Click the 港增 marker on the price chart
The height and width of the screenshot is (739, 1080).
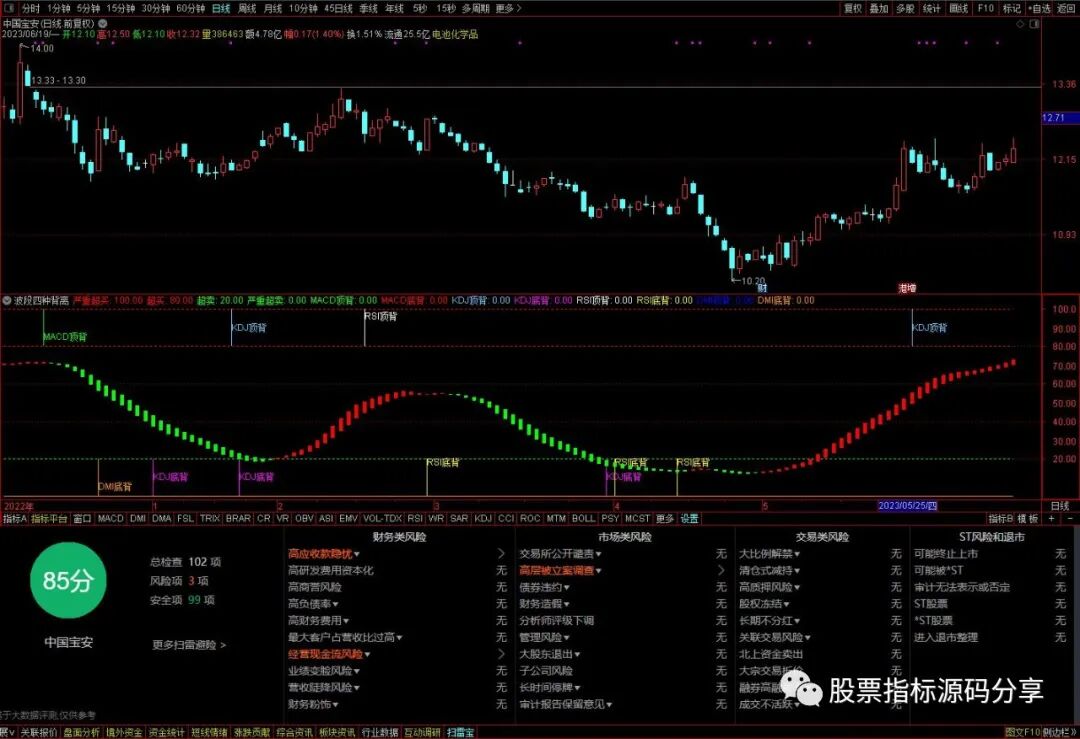[x=907, y=288]
